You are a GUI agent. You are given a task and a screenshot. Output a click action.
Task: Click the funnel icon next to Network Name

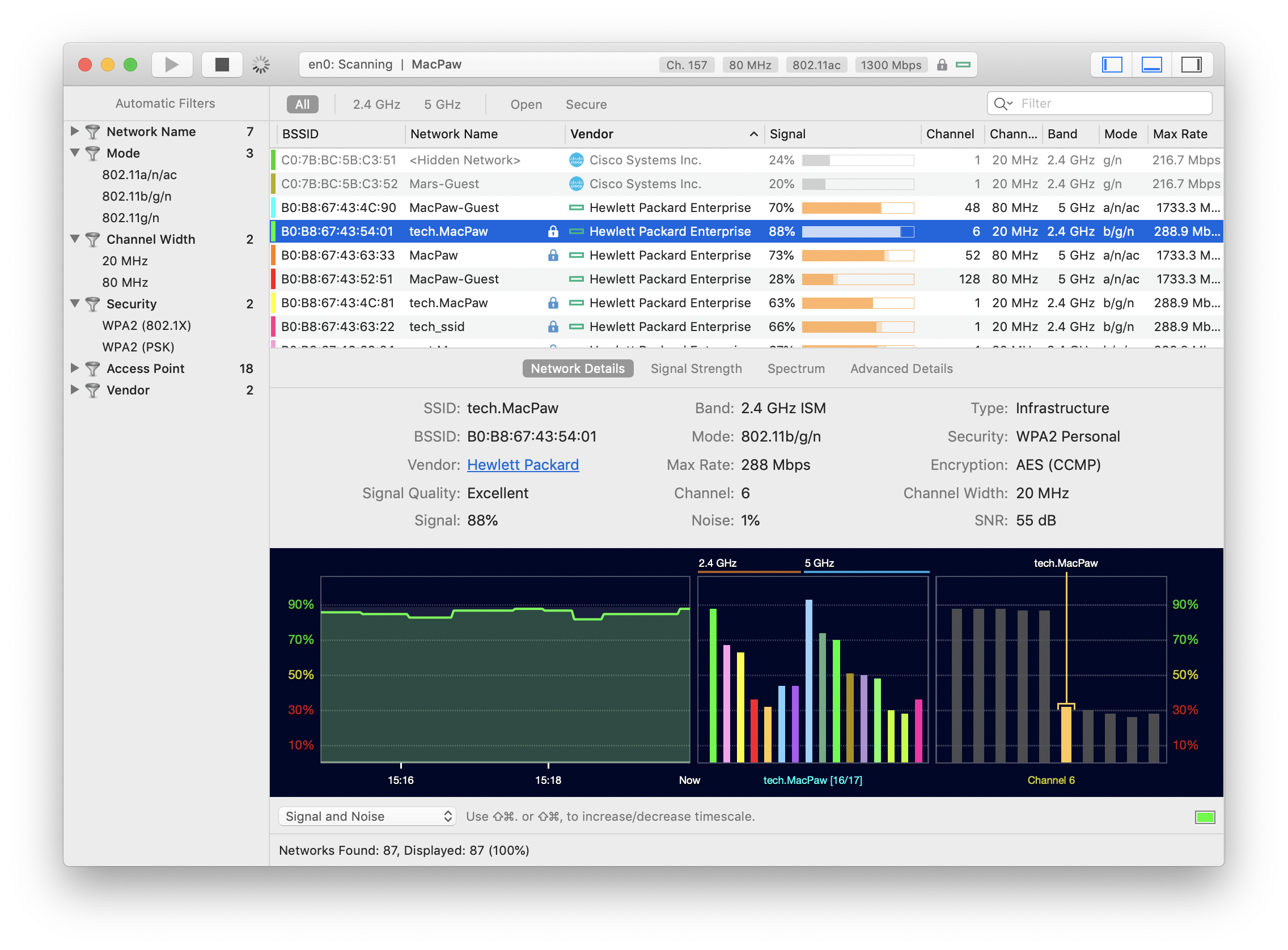92,132
